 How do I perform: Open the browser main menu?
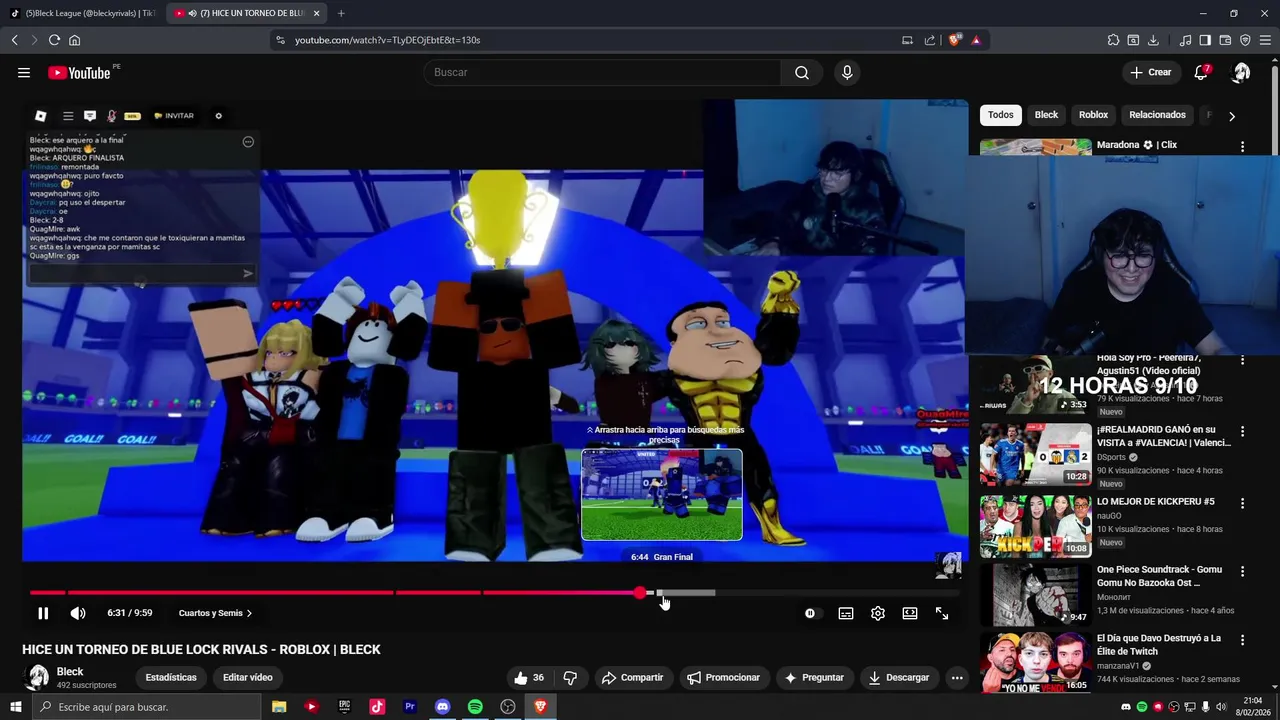point(1265,40)
